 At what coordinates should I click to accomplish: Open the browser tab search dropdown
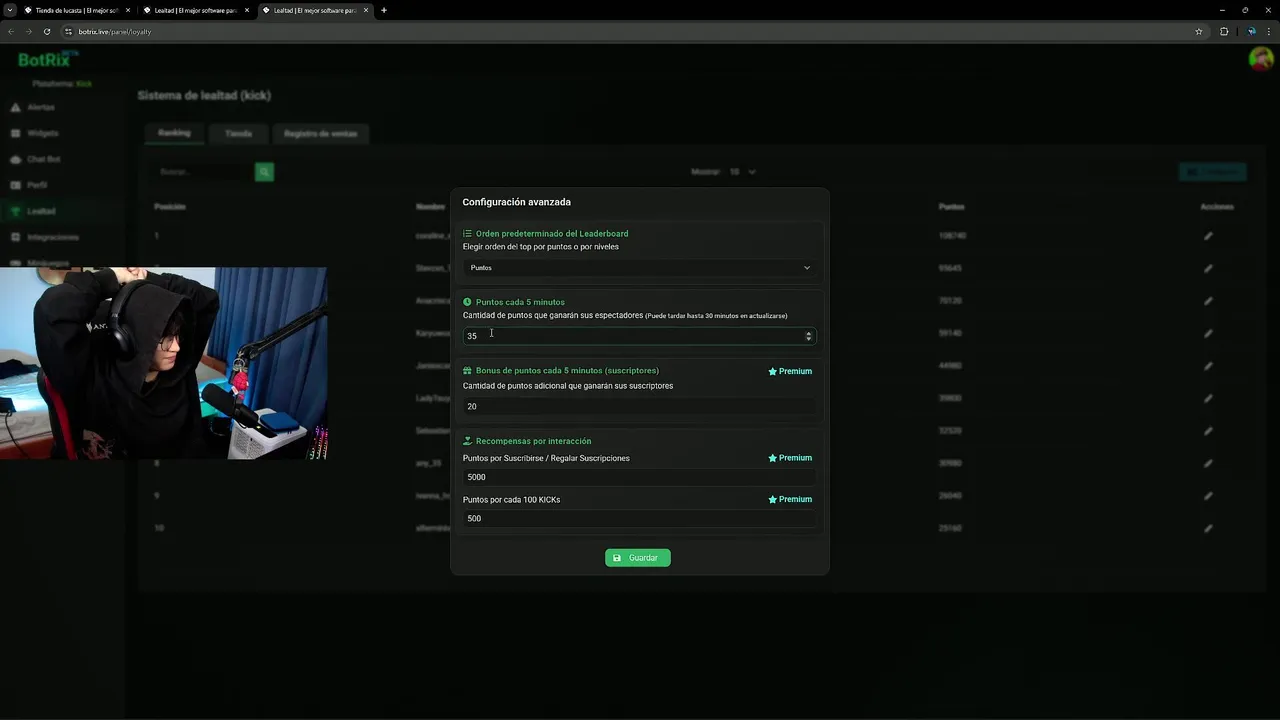click(9, 10)
